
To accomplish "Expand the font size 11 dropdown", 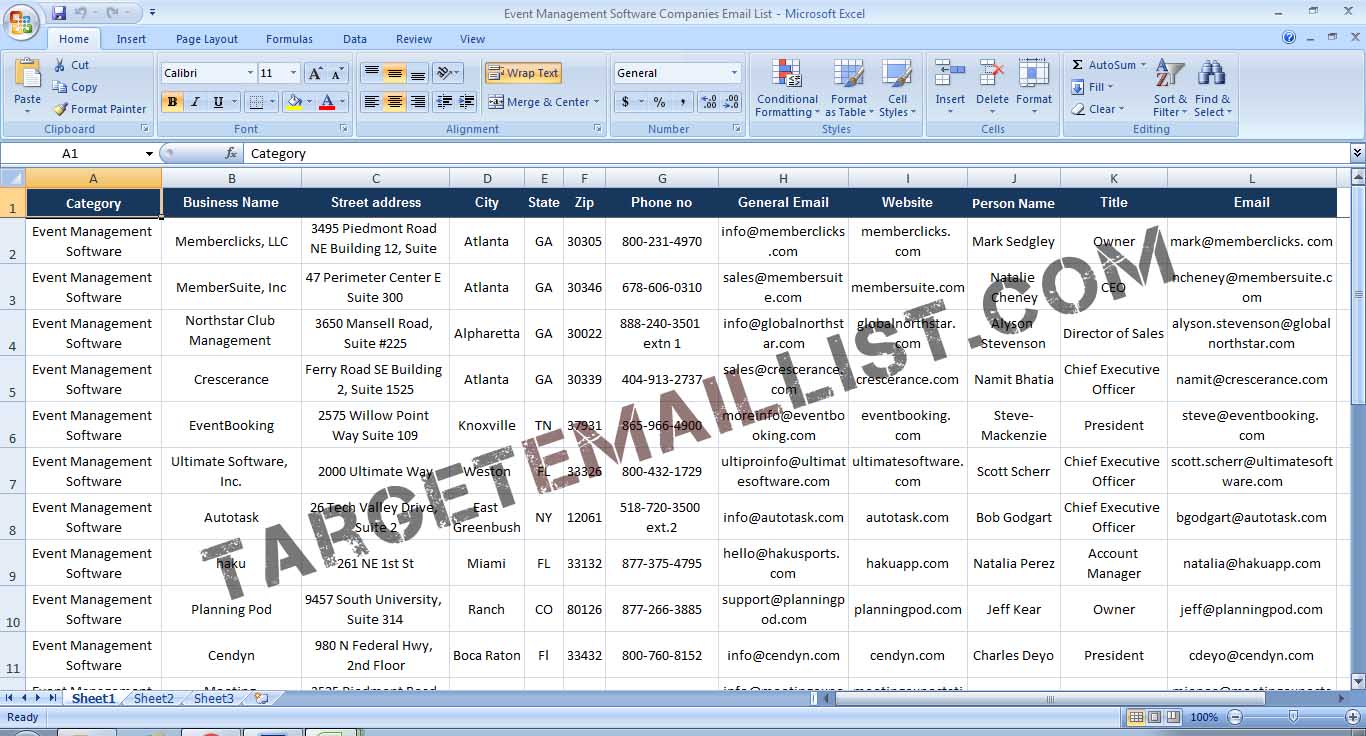I will pos(293,73).
